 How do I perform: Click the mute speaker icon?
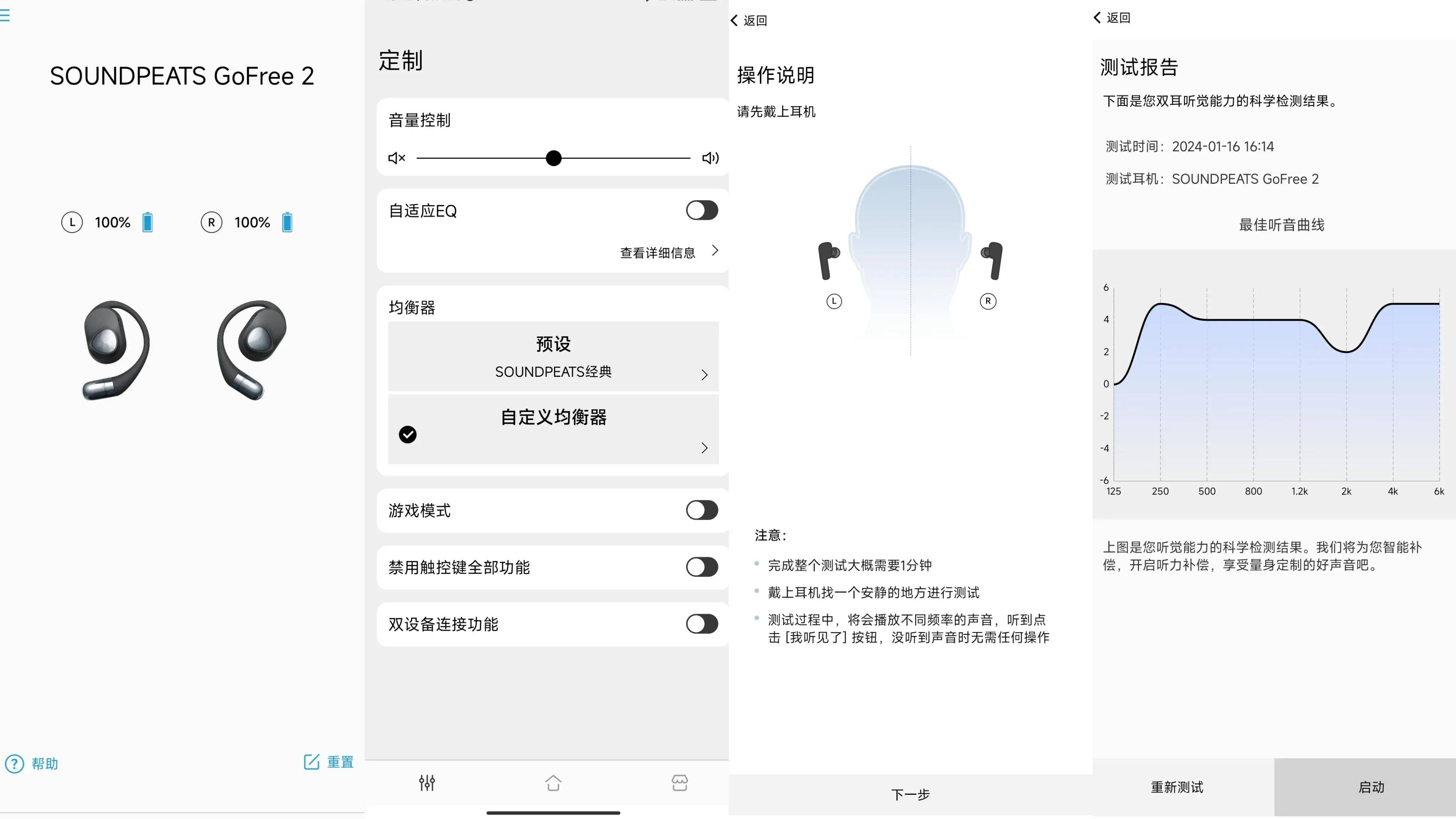pyautogui.click(x=397, y=158)
